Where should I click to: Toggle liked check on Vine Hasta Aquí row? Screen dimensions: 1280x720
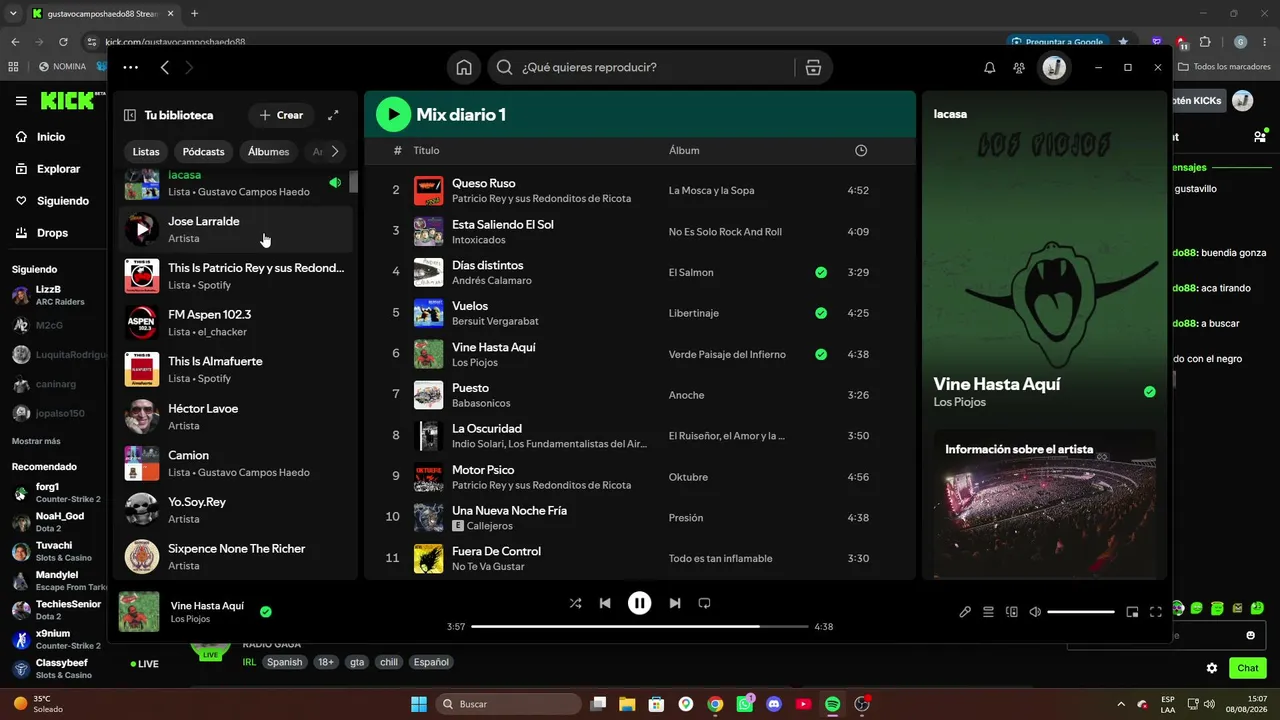pyautogui.click(x=821, y=354)
